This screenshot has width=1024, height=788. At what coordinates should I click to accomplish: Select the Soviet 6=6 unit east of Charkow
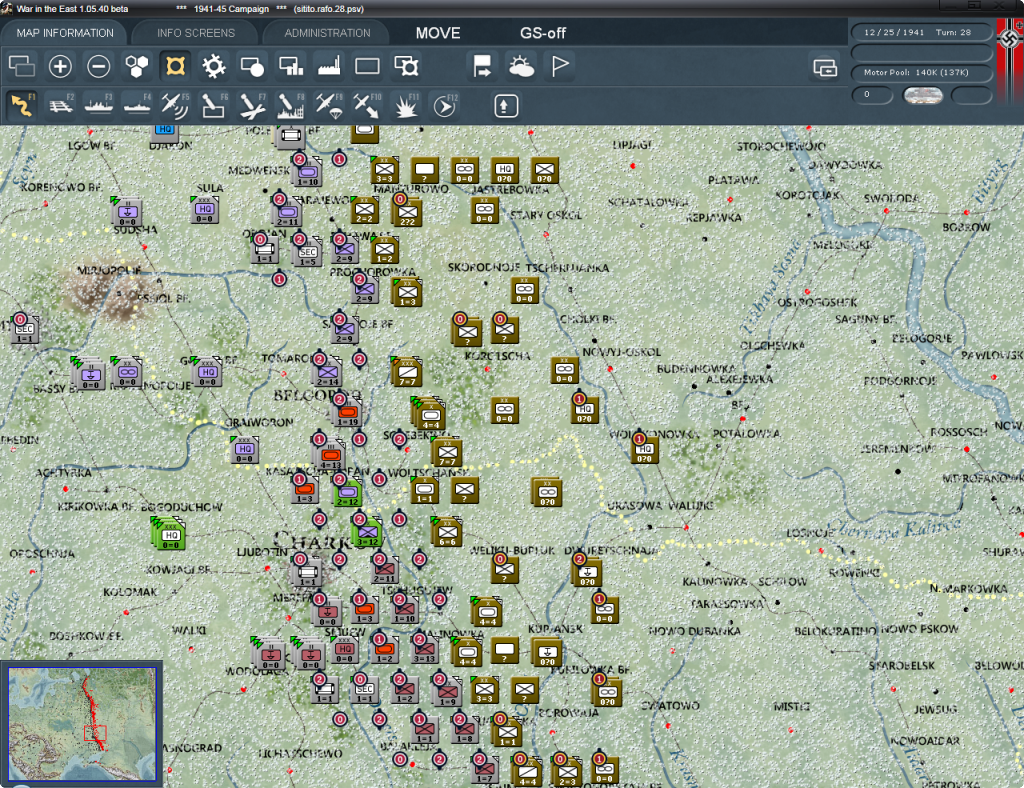coord(448,533)
